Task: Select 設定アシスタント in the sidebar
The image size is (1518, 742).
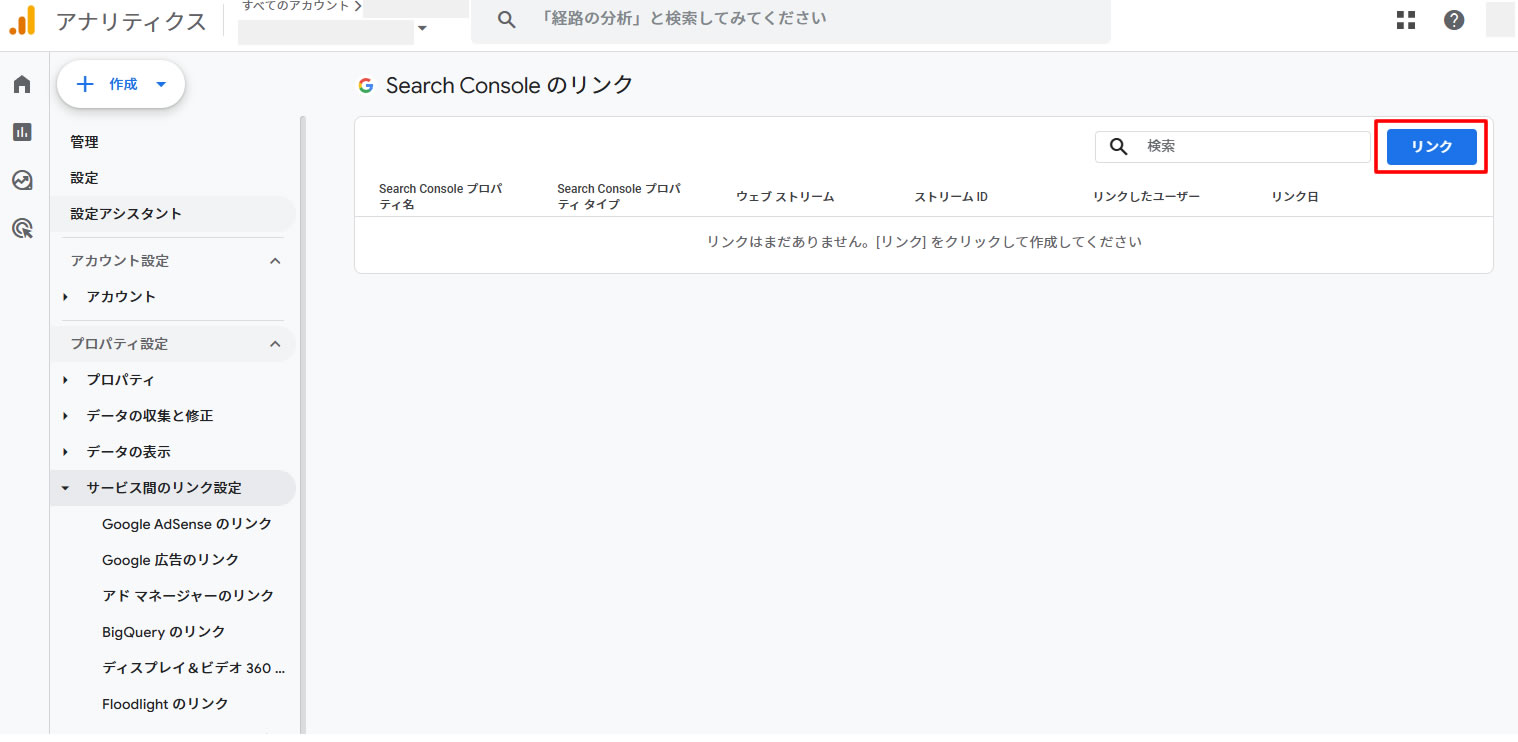Action: pyautogui.click(x=126, y=214)
